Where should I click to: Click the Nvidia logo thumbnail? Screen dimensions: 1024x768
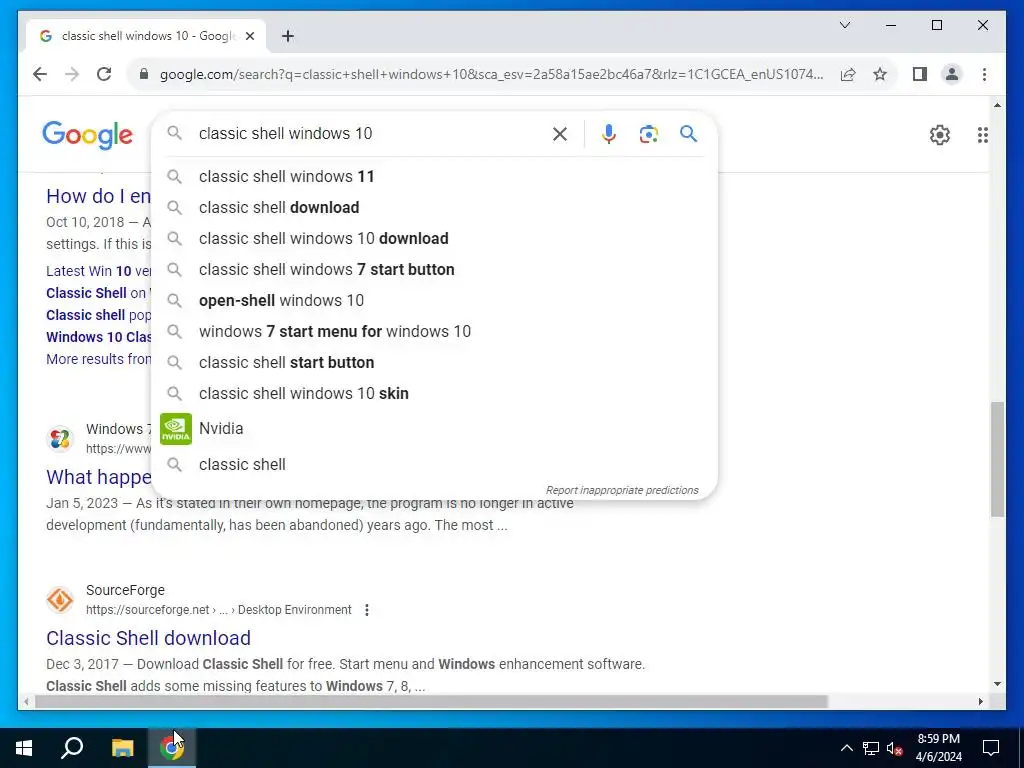[176, 429]
